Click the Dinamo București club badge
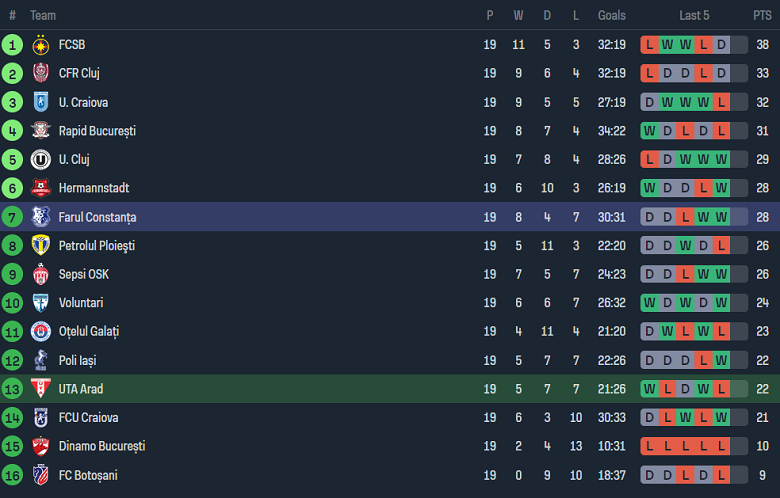780x498 pixels. (x=41, y=447)
